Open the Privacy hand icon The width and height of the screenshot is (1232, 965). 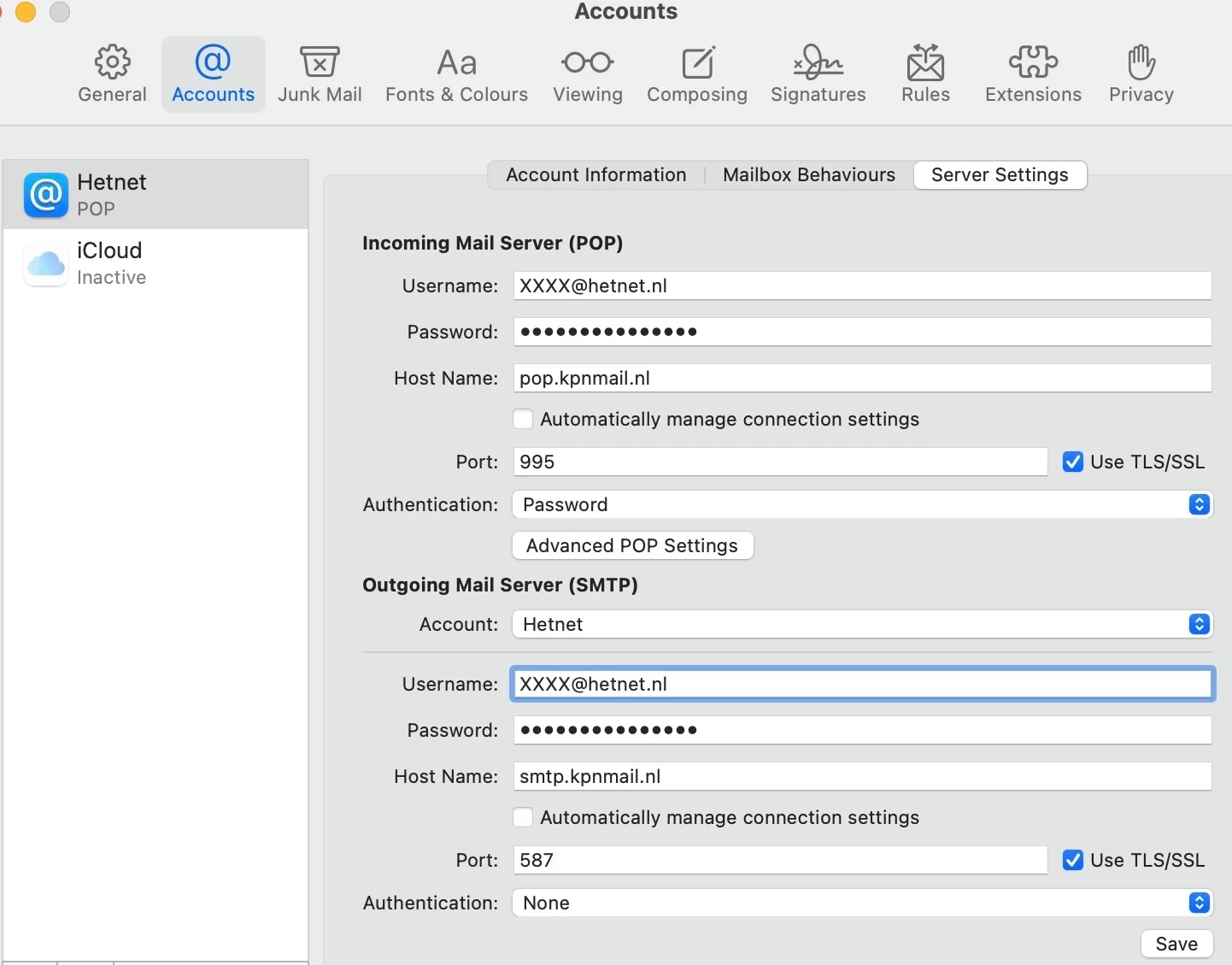click(x=1141, y=62)
